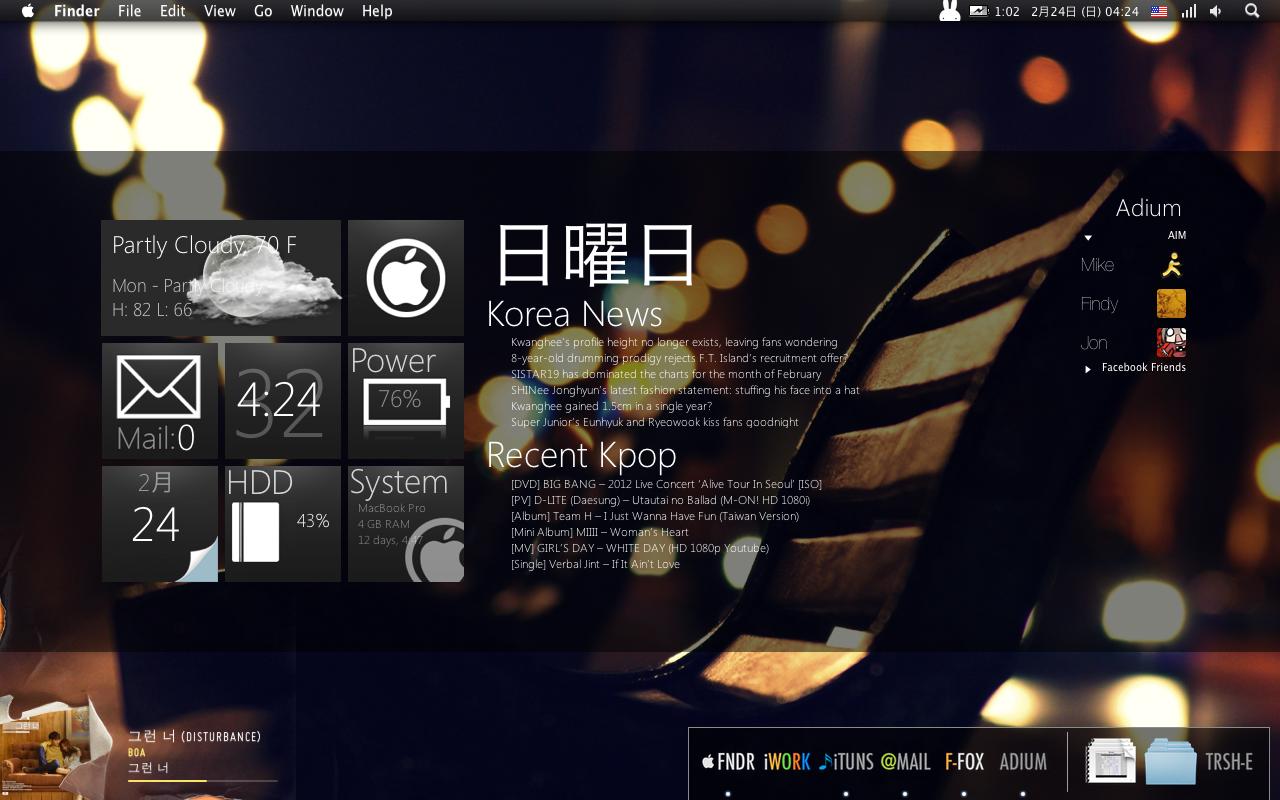Image resolution: width=1280 pixels, height=800 pixels.
Task: Click the circled Apple logo tile
Action: 406,278
